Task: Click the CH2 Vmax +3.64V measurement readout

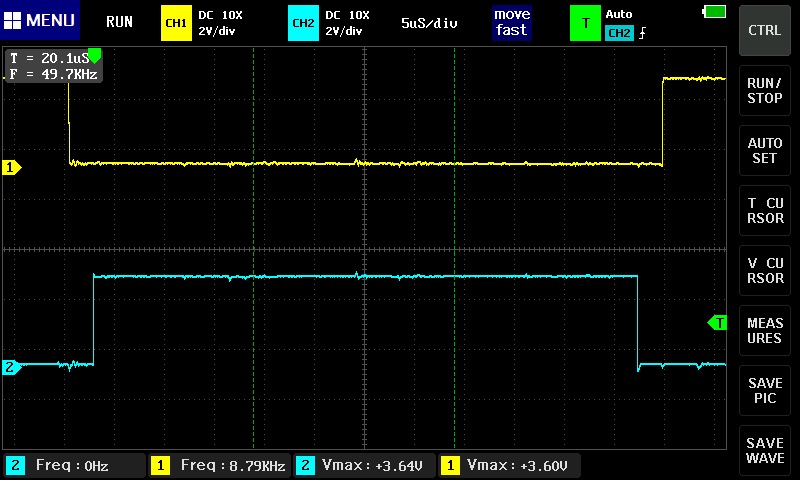Action: click(x=364, y=465)
